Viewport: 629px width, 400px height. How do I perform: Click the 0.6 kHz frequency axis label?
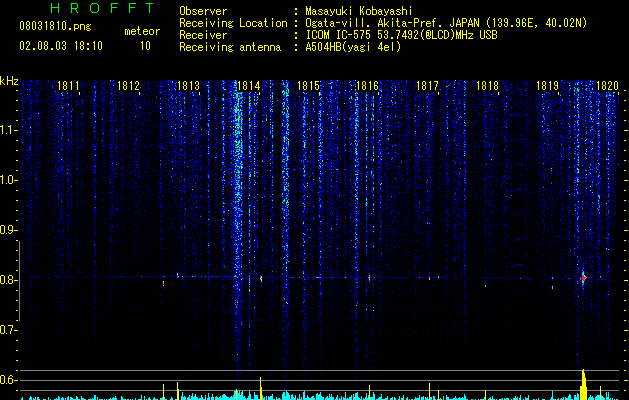(x=8, y=380)
